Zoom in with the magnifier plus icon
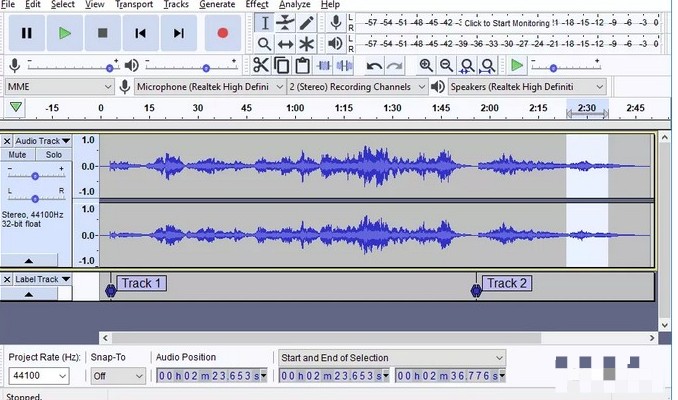The width and height of the screenshot is (678, 400). pos(426,66)
